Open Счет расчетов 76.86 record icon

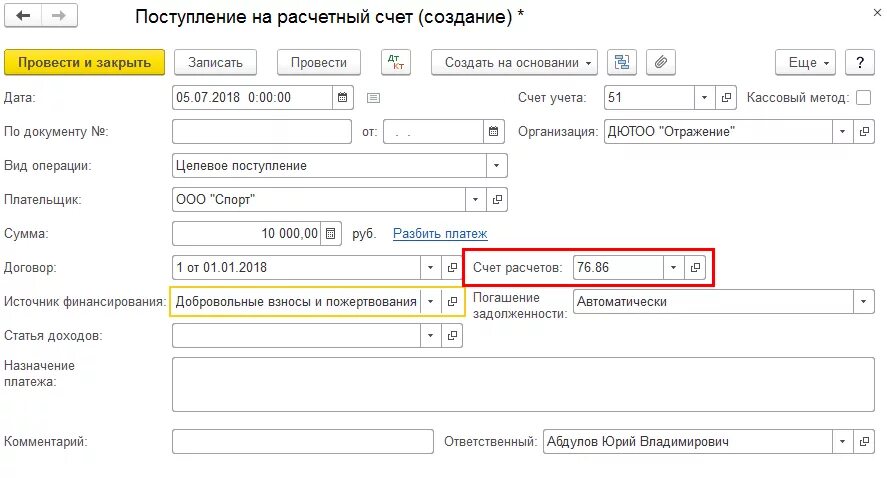[x=695, y=267]
